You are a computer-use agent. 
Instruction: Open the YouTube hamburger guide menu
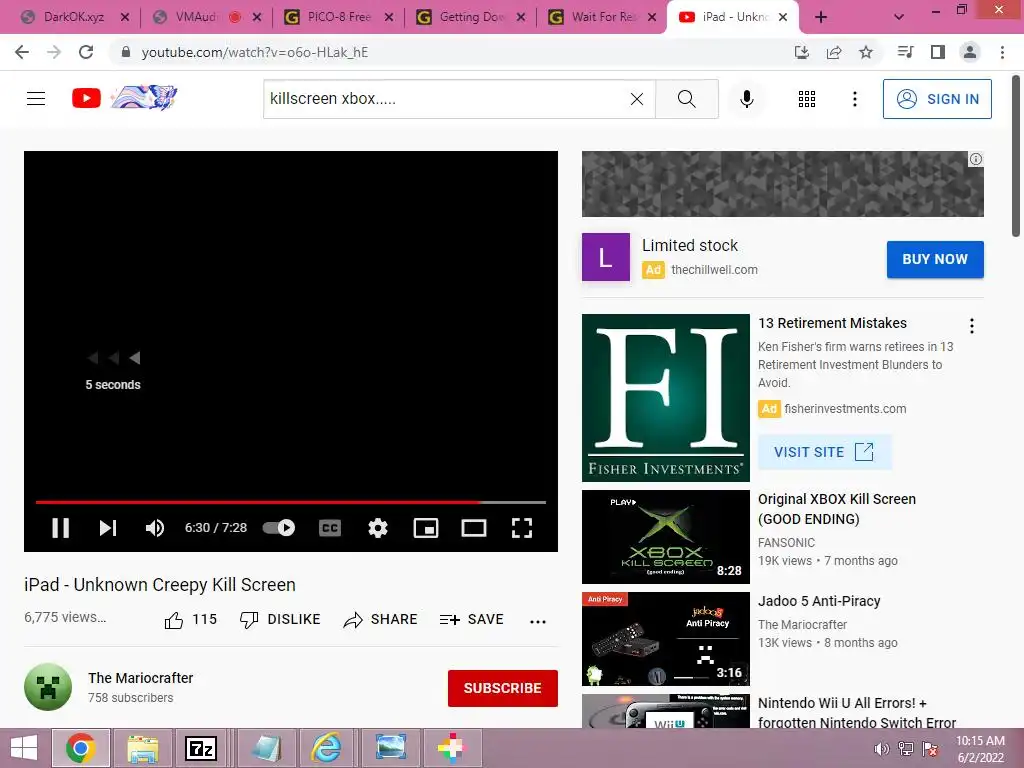click(36, 99)
